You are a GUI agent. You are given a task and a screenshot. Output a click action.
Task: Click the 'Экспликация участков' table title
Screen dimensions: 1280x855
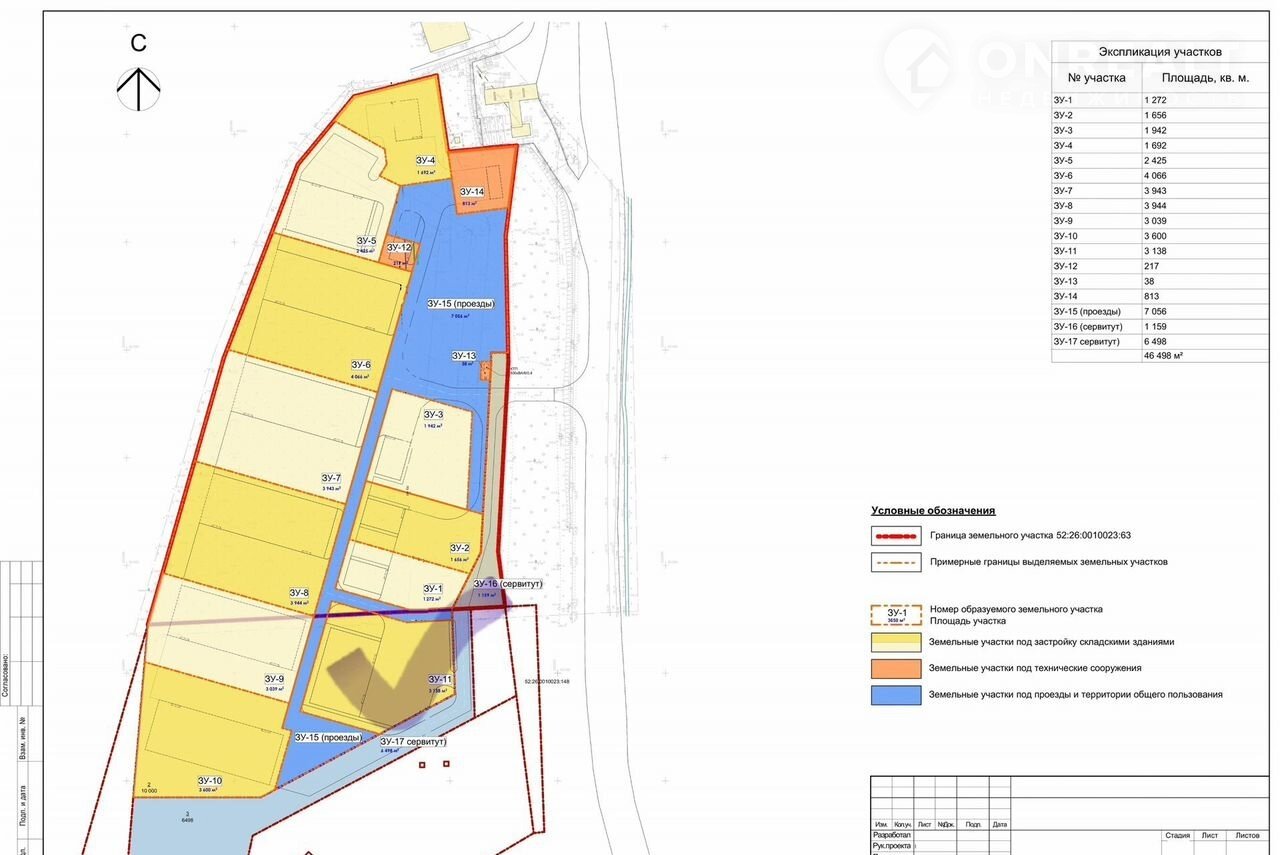tap(1160, 51)
